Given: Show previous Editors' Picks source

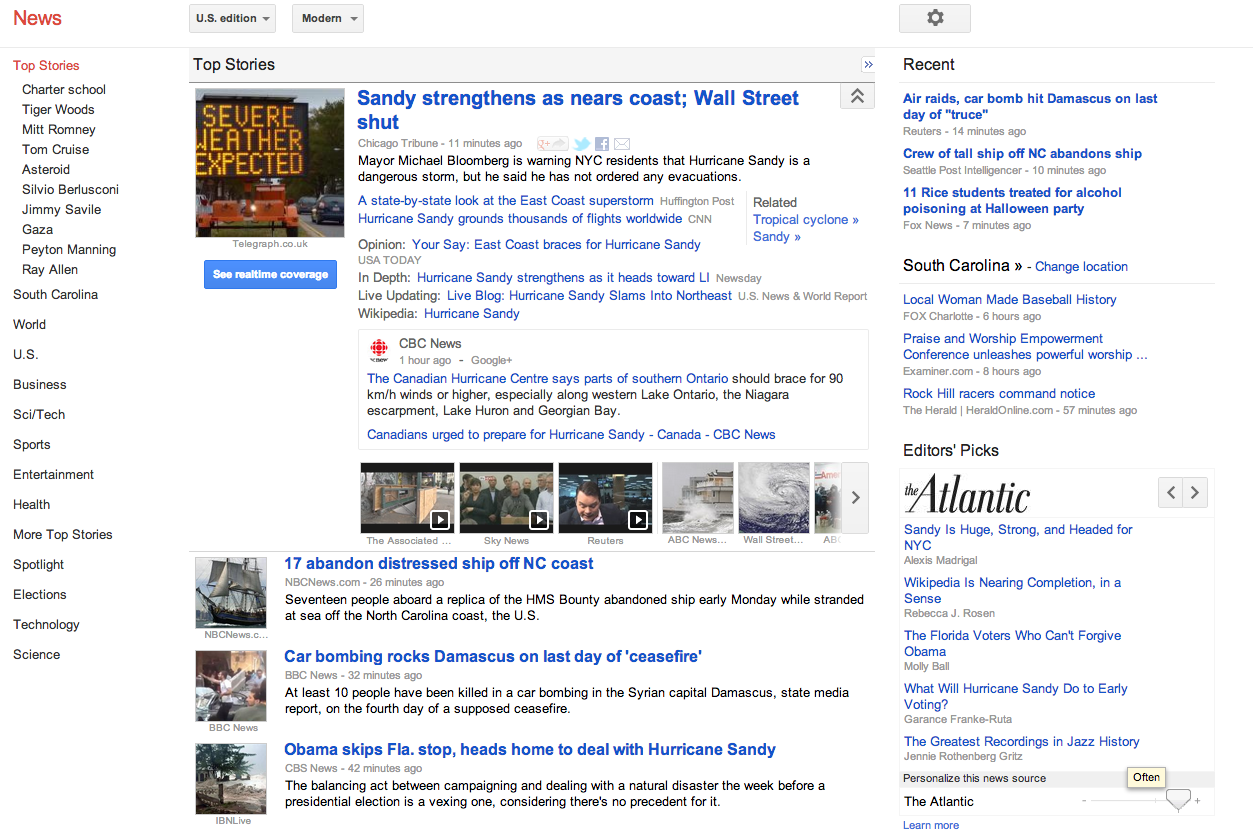Looking at the screenshot, I should pyautogui.click(x=1170, y=492).
